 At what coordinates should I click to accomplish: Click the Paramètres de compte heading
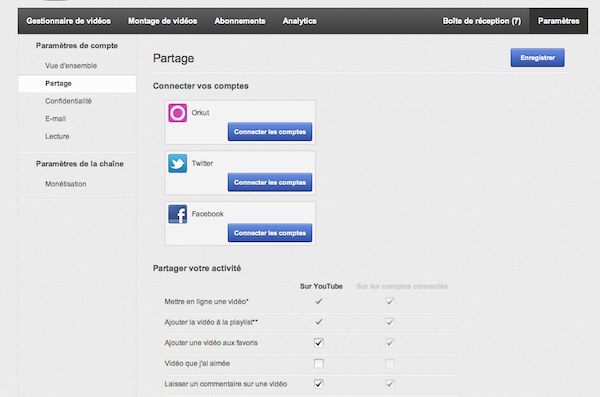tap(77, 46)
